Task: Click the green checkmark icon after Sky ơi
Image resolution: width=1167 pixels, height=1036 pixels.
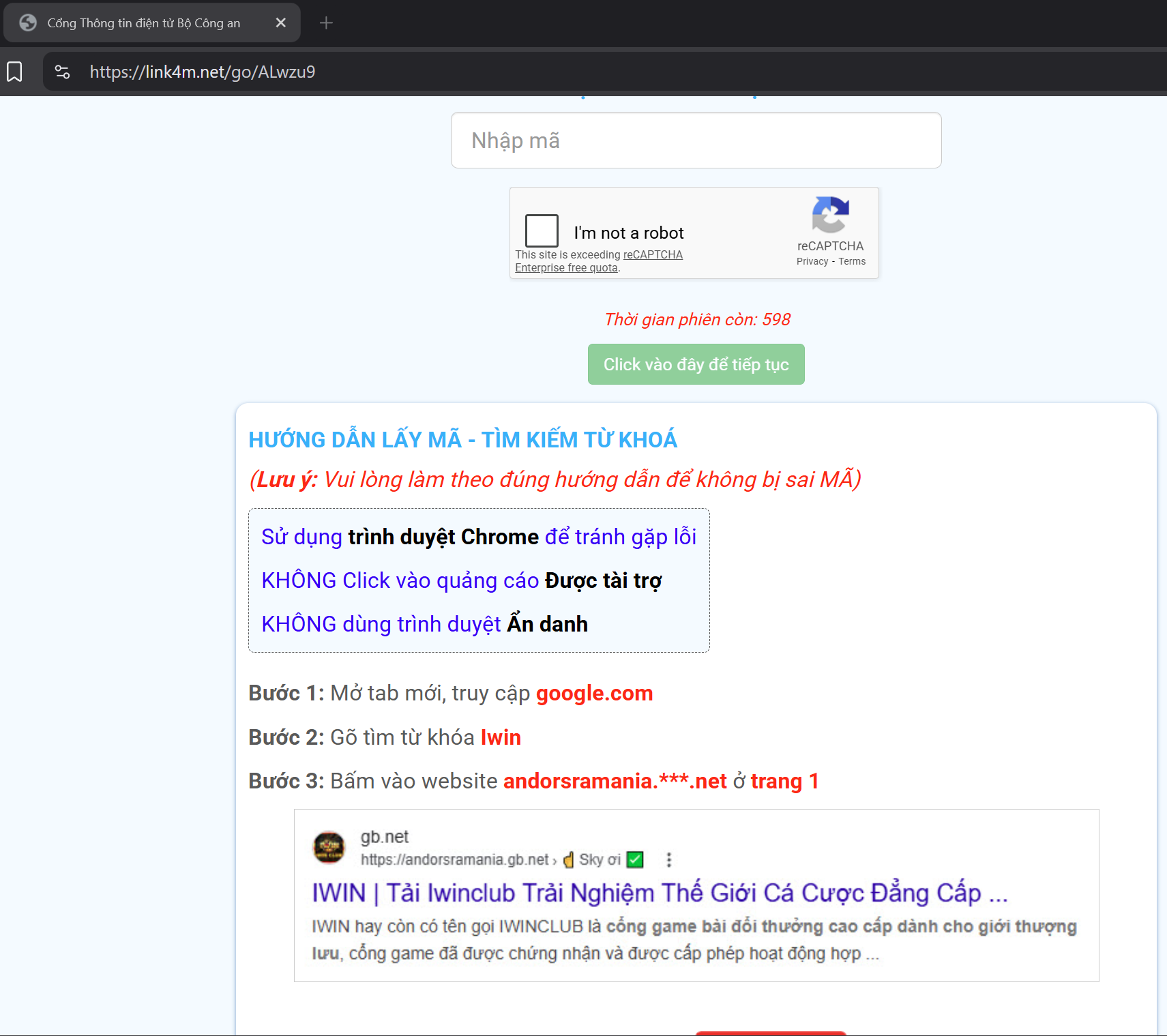Action: pos(635,859)
